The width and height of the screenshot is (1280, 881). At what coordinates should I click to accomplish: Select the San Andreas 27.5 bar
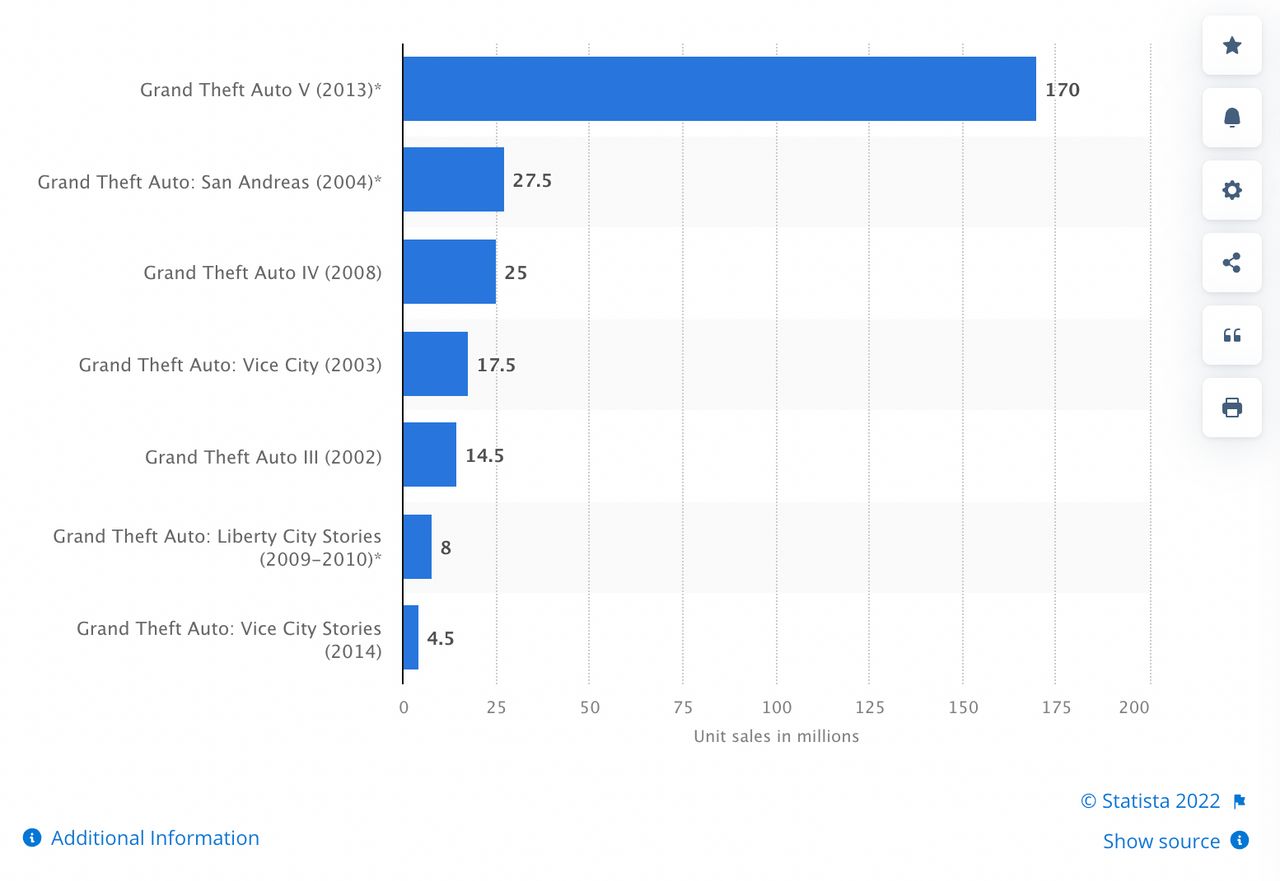[x=453, y=180]
